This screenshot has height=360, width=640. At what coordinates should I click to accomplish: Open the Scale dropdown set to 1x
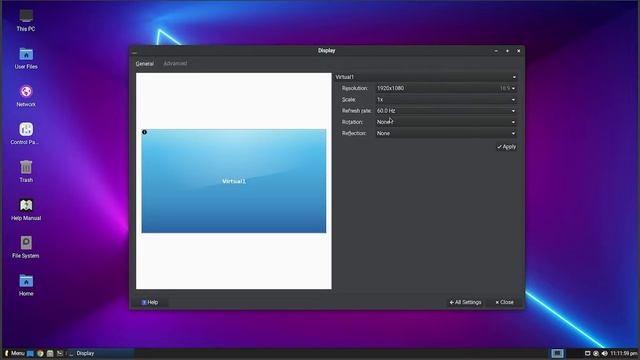[446, 100]
